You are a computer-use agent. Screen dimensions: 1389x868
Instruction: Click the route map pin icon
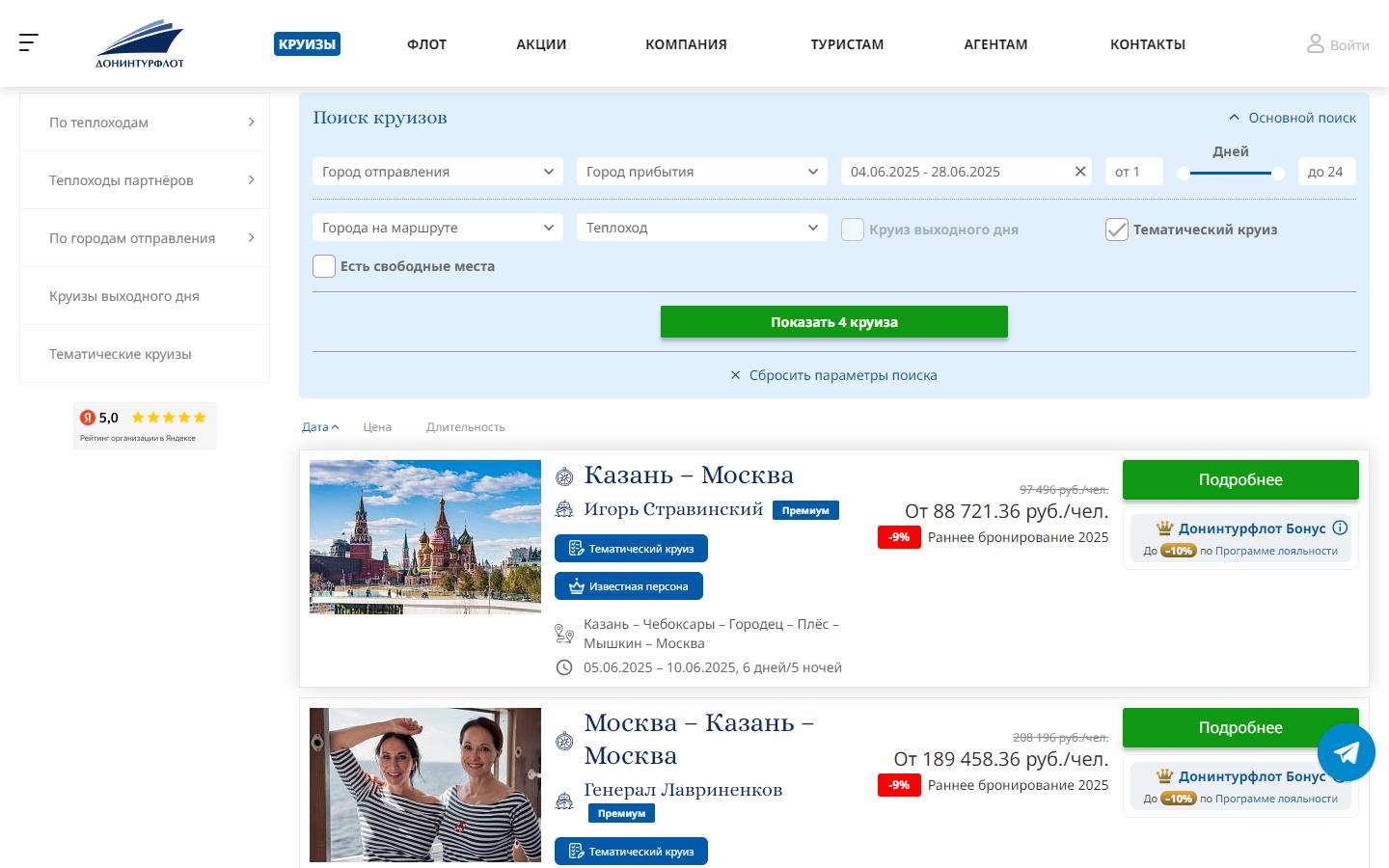coord(564,634)
